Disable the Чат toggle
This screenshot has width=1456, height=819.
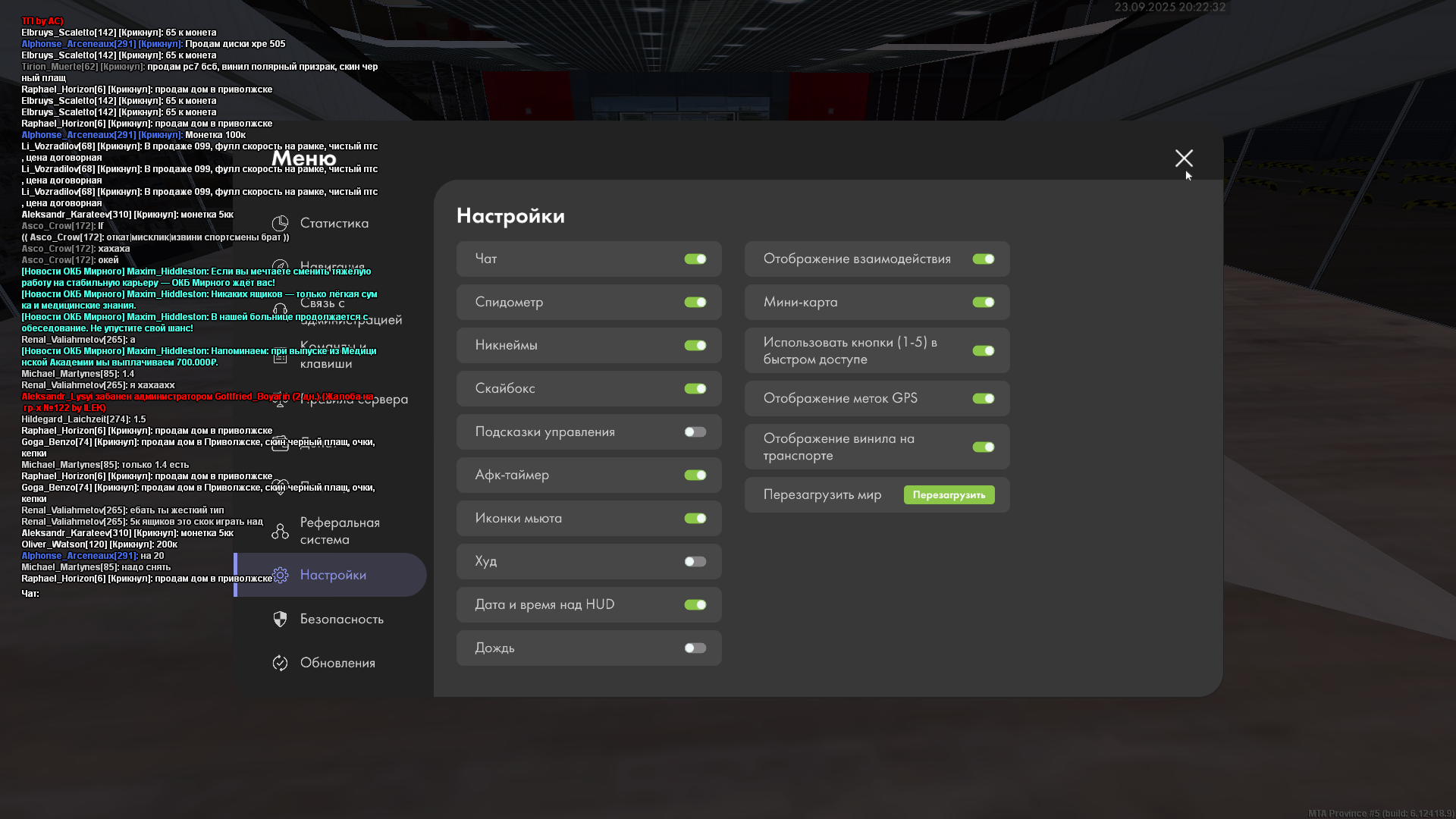point(695,259)
